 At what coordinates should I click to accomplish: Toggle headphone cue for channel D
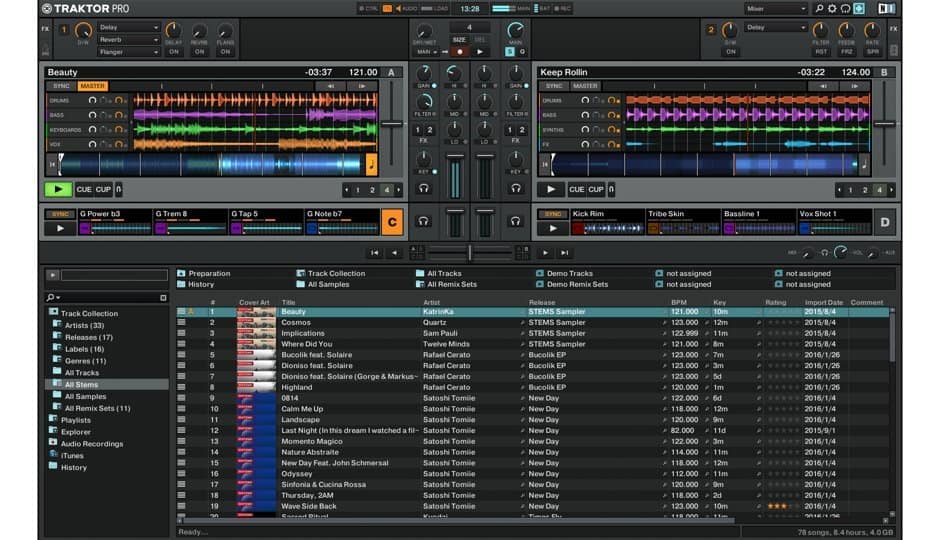tap(516, 221)
